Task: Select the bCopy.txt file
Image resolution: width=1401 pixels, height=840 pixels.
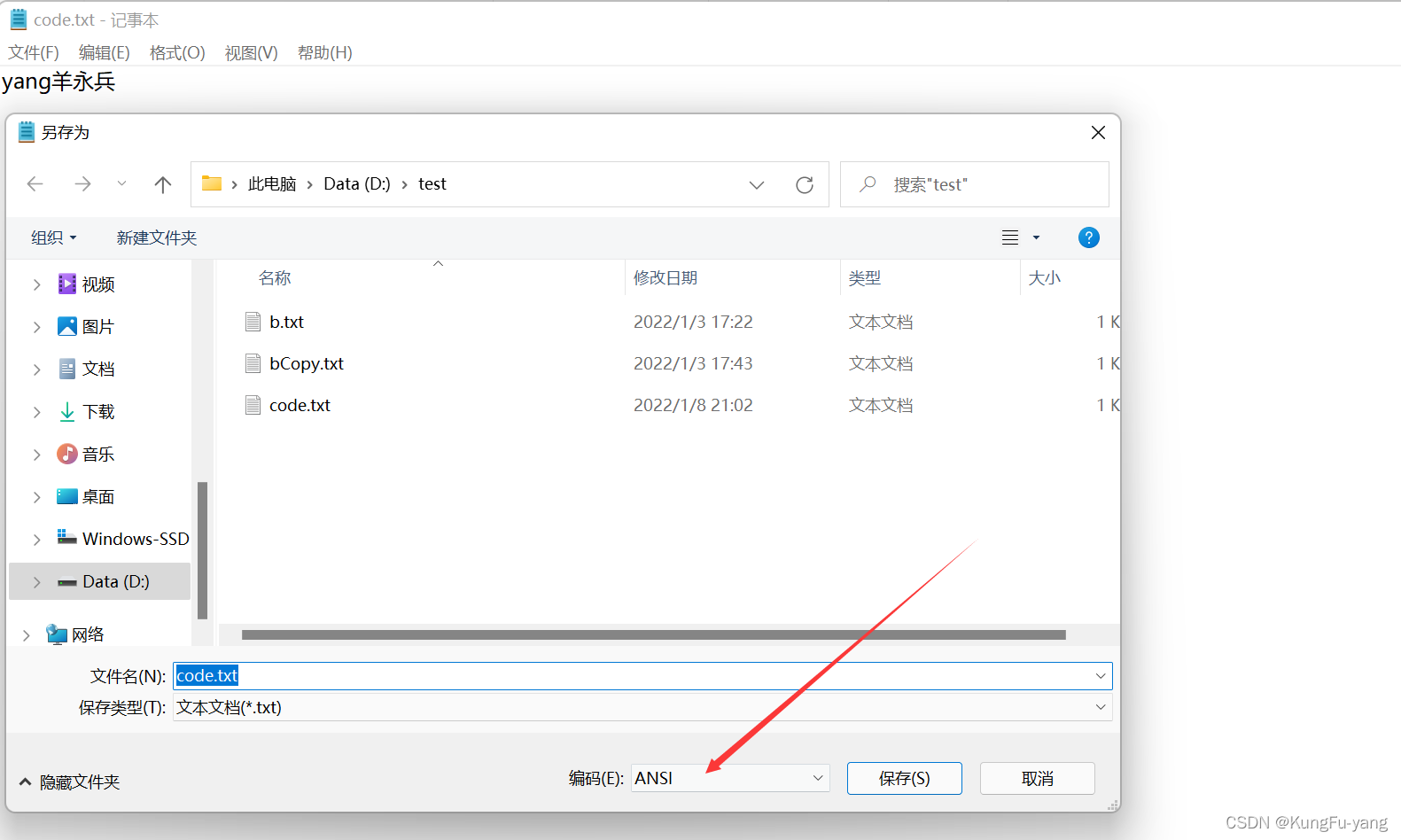Action: [x=307, y=363]
